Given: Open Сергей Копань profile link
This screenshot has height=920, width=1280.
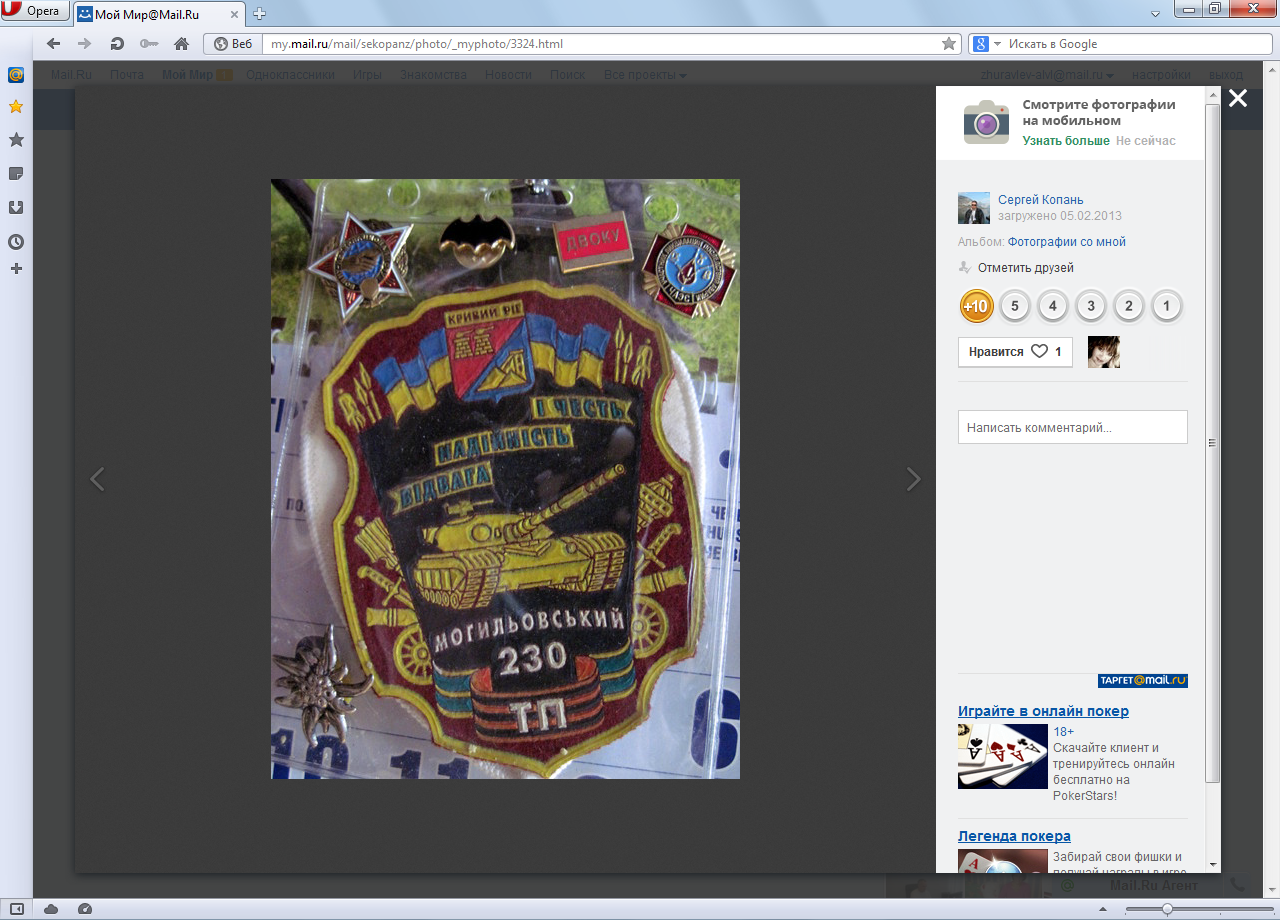Looking at the screenshot, I should [1040, 200].
